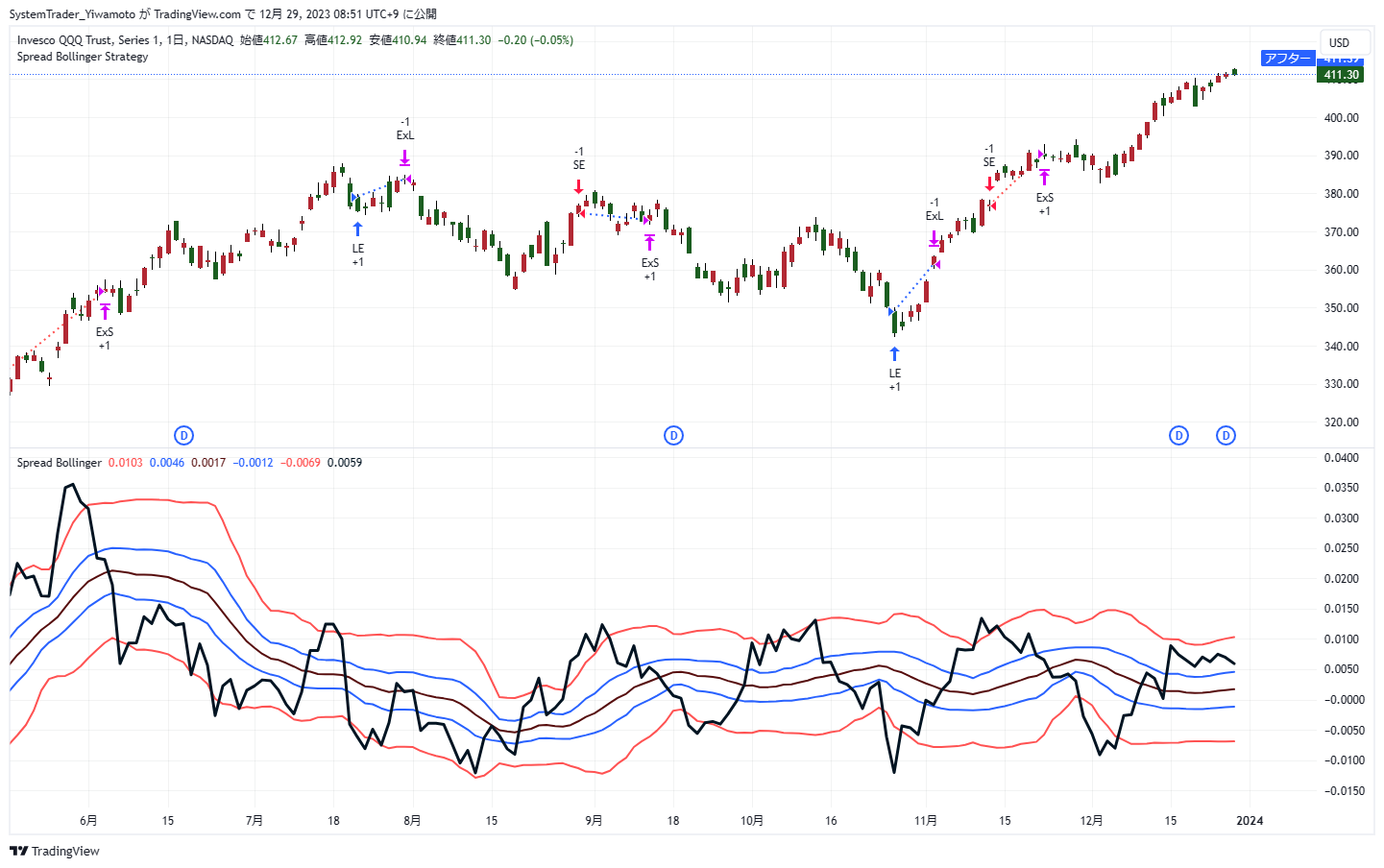The height and width of the screenshot is (868, 1384).
Task: Click the Spread Bollinger indicator name
Action: (x=59, y=463)
